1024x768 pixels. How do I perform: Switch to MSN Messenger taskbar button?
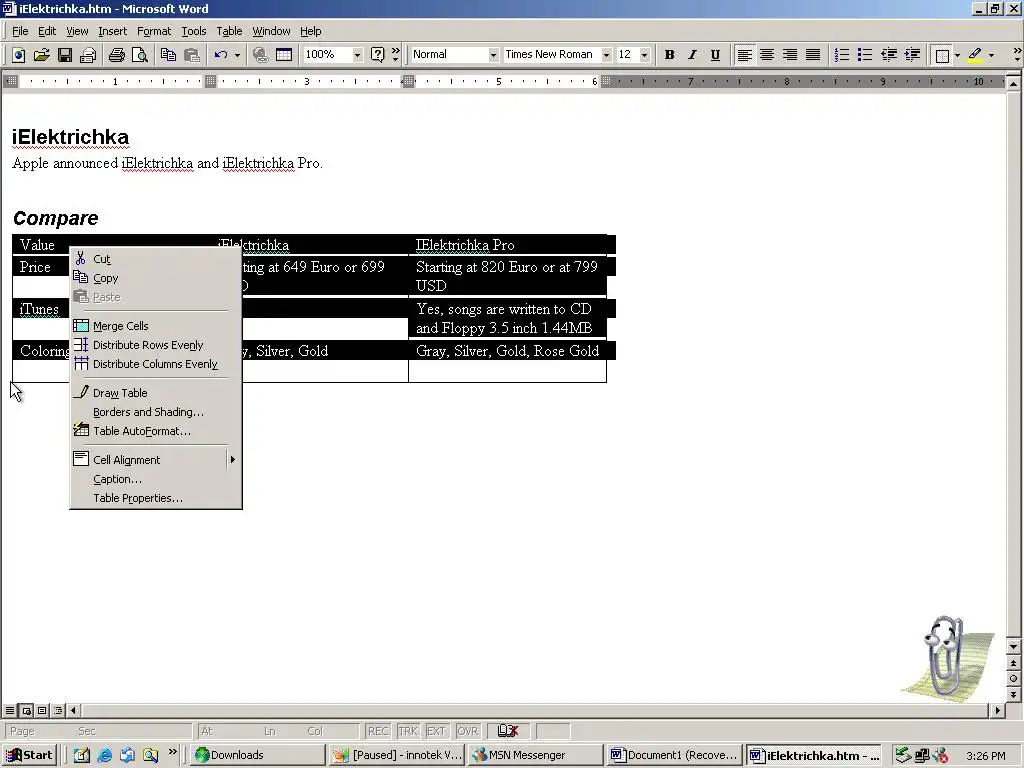[536, 755]
